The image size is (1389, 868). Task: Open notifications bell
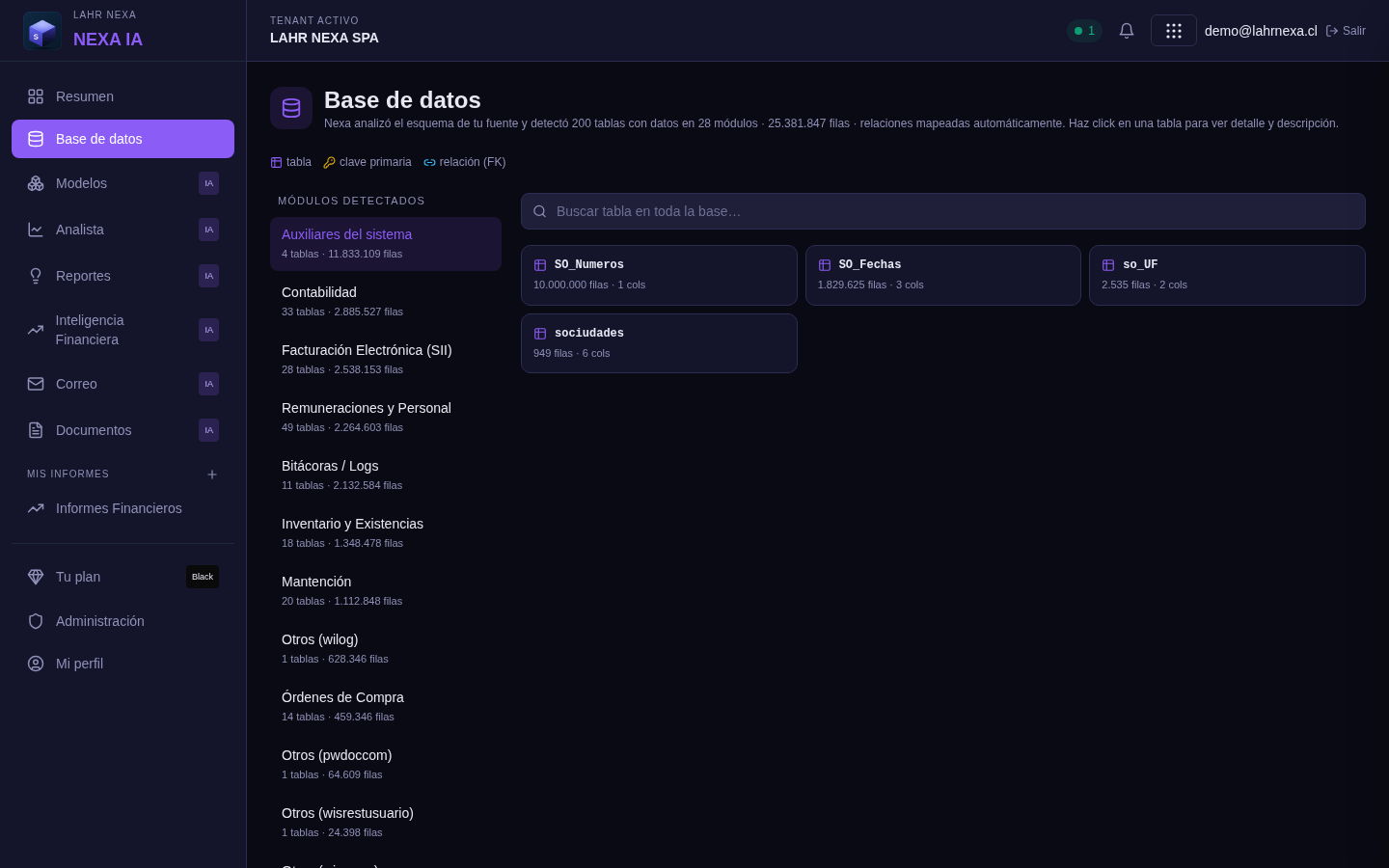[1127, 31]
